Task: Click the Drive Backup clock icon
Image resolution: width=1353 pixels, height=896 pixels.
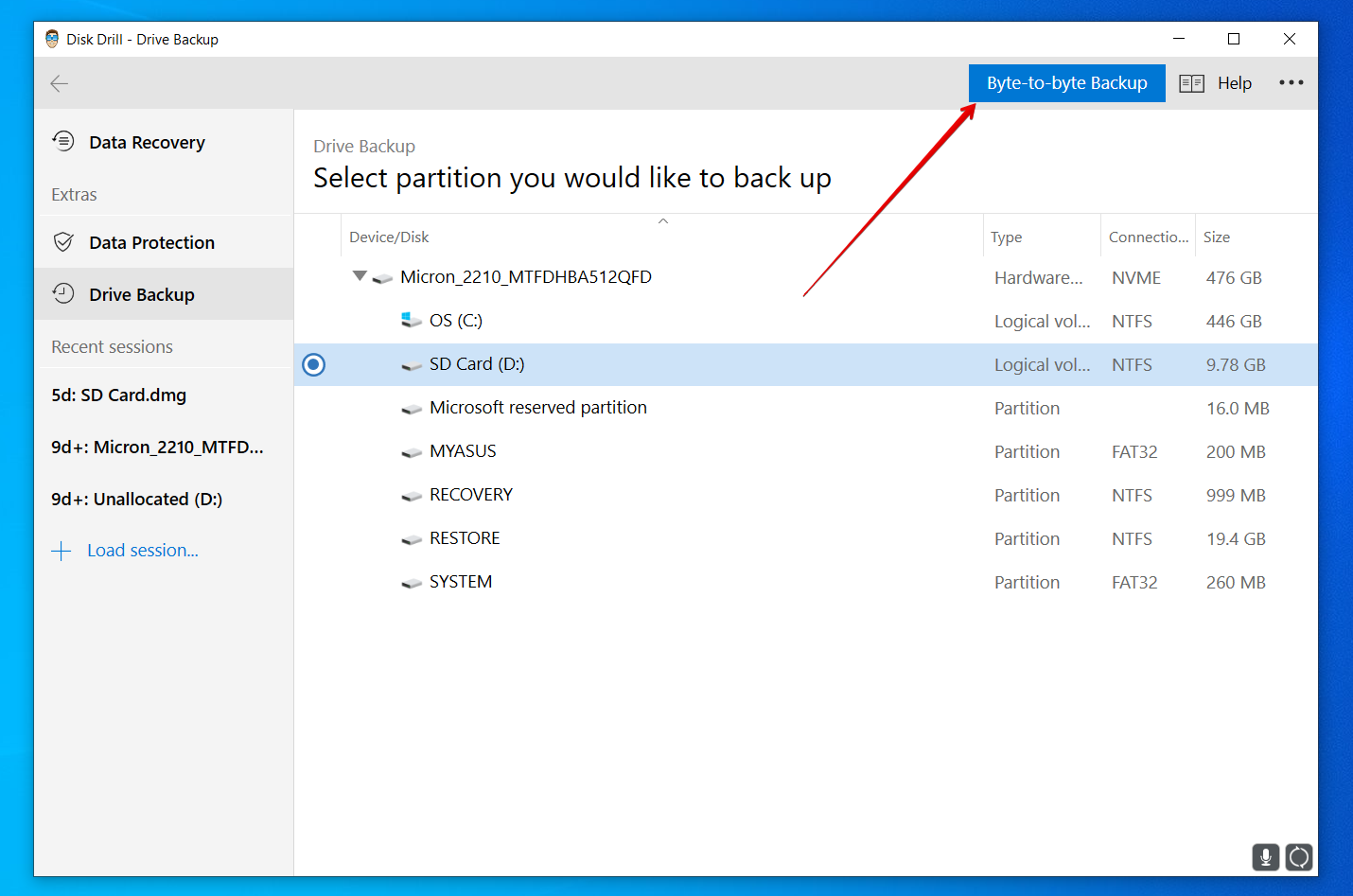Action: tap(63, 293)
